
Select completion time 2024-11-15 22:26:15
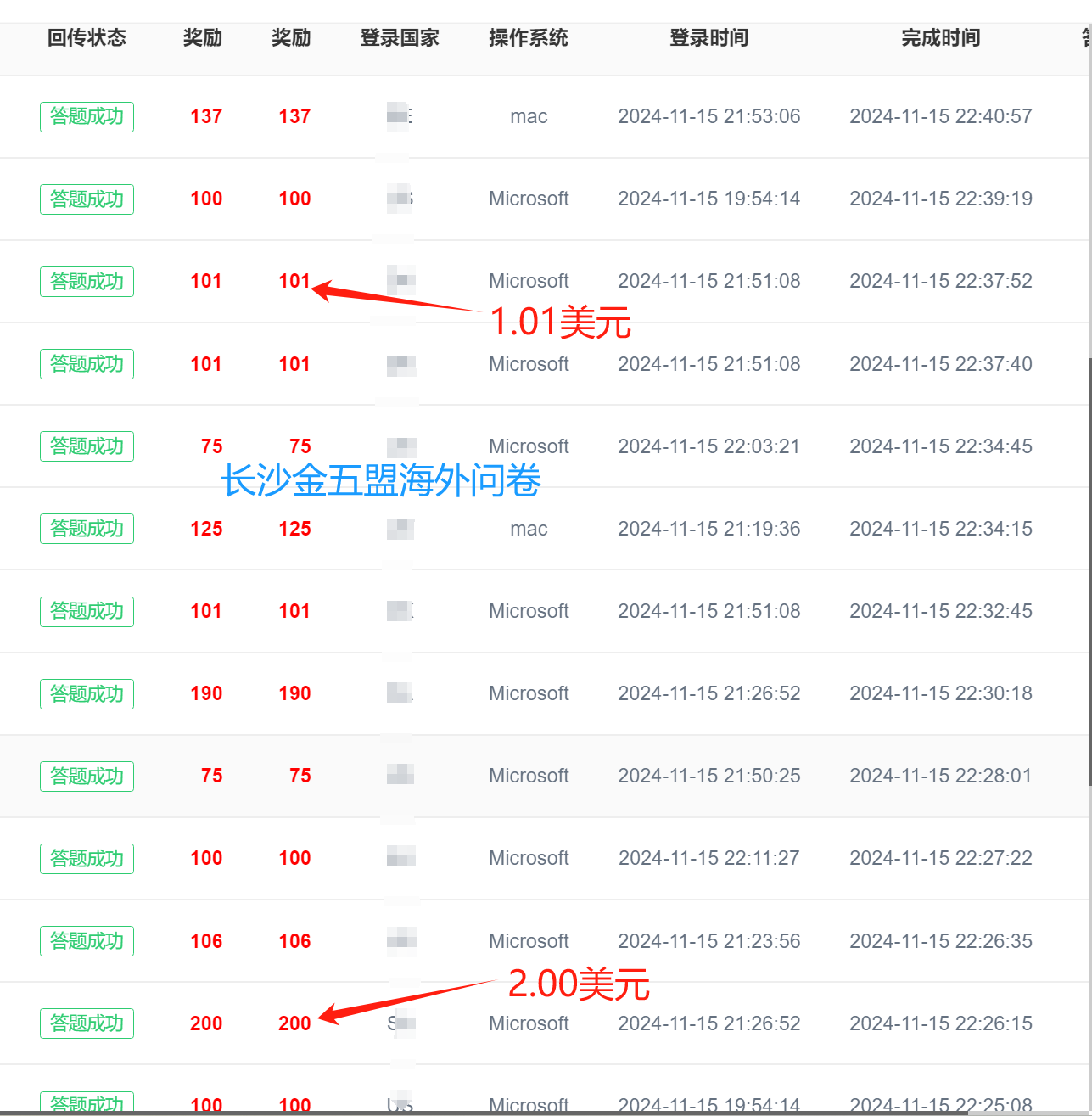click(941, 1023)
